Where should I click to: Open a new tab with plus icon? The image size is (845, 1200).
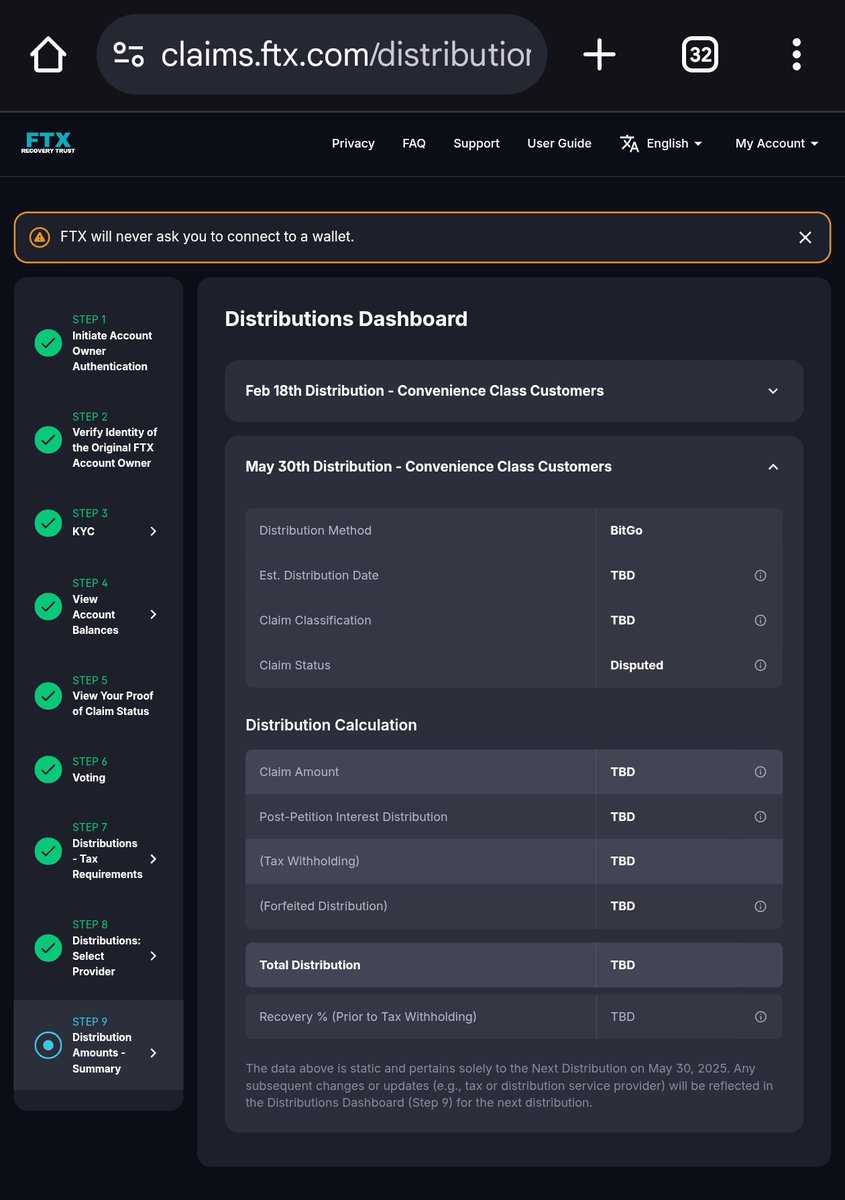tap(599, 54)
